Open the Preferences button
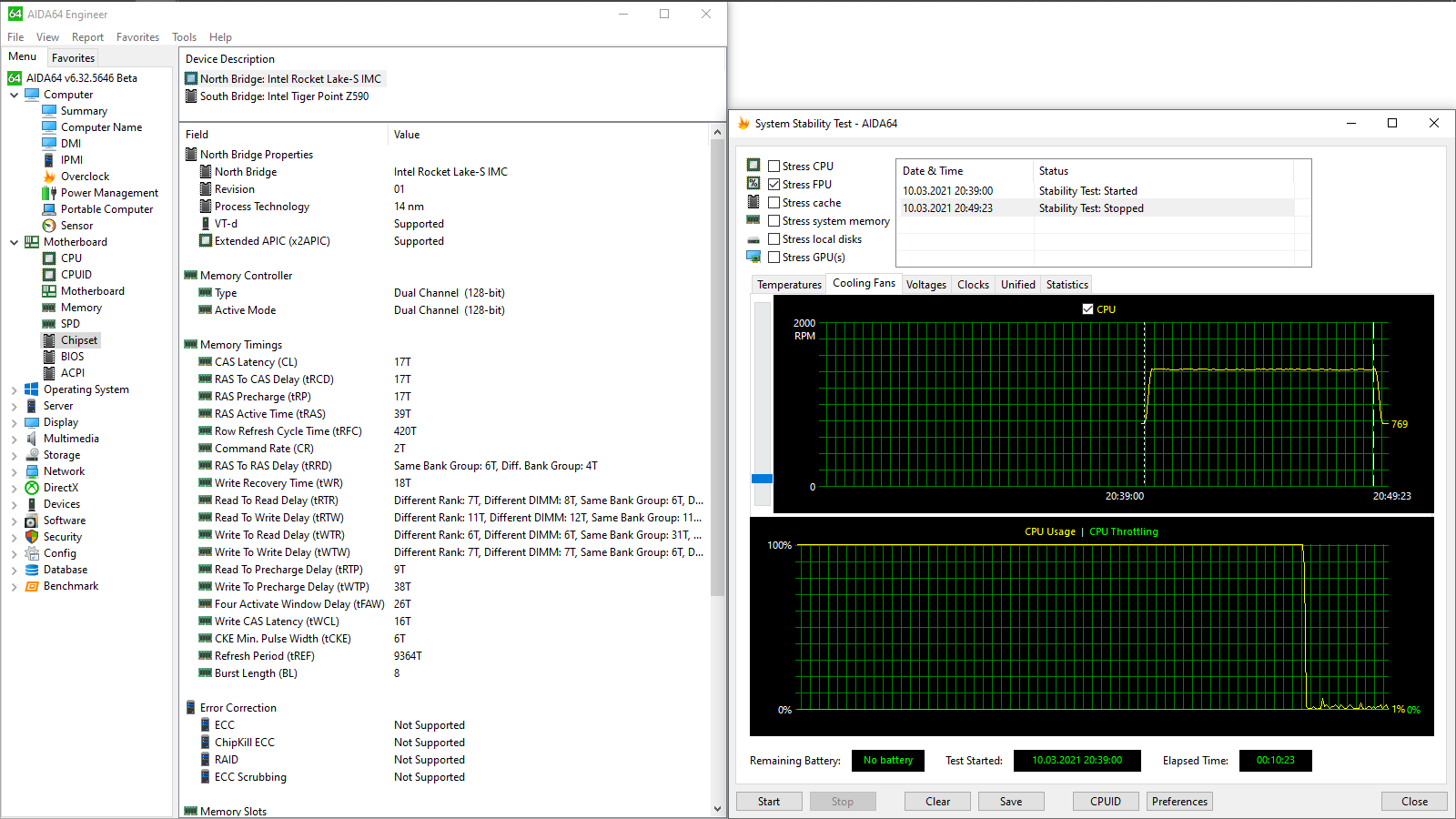 coord(1179,802)
